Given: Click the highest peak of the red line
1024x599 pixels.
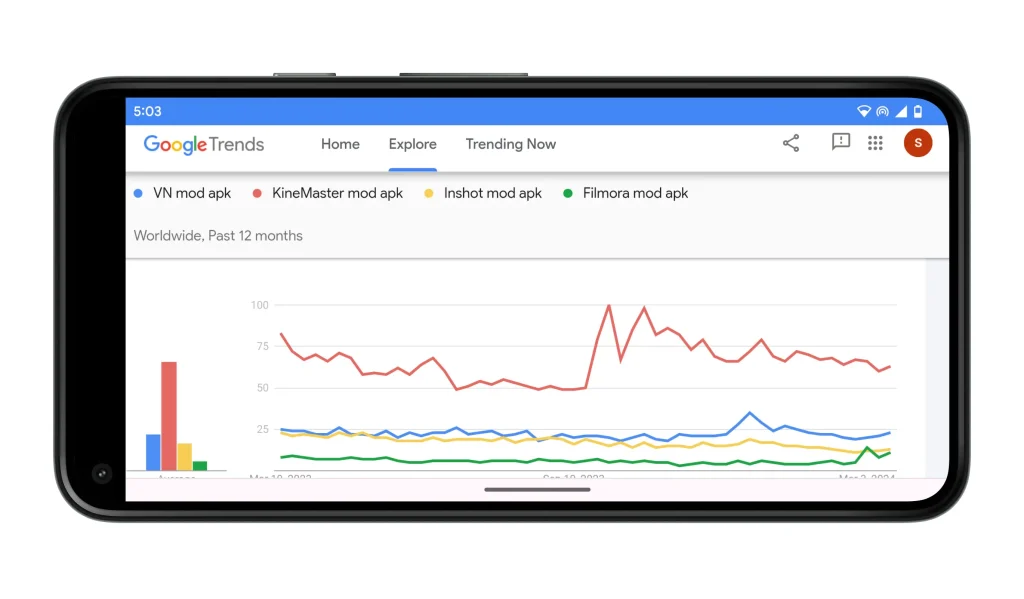Looking at the screenshot, I should (609, 306).
